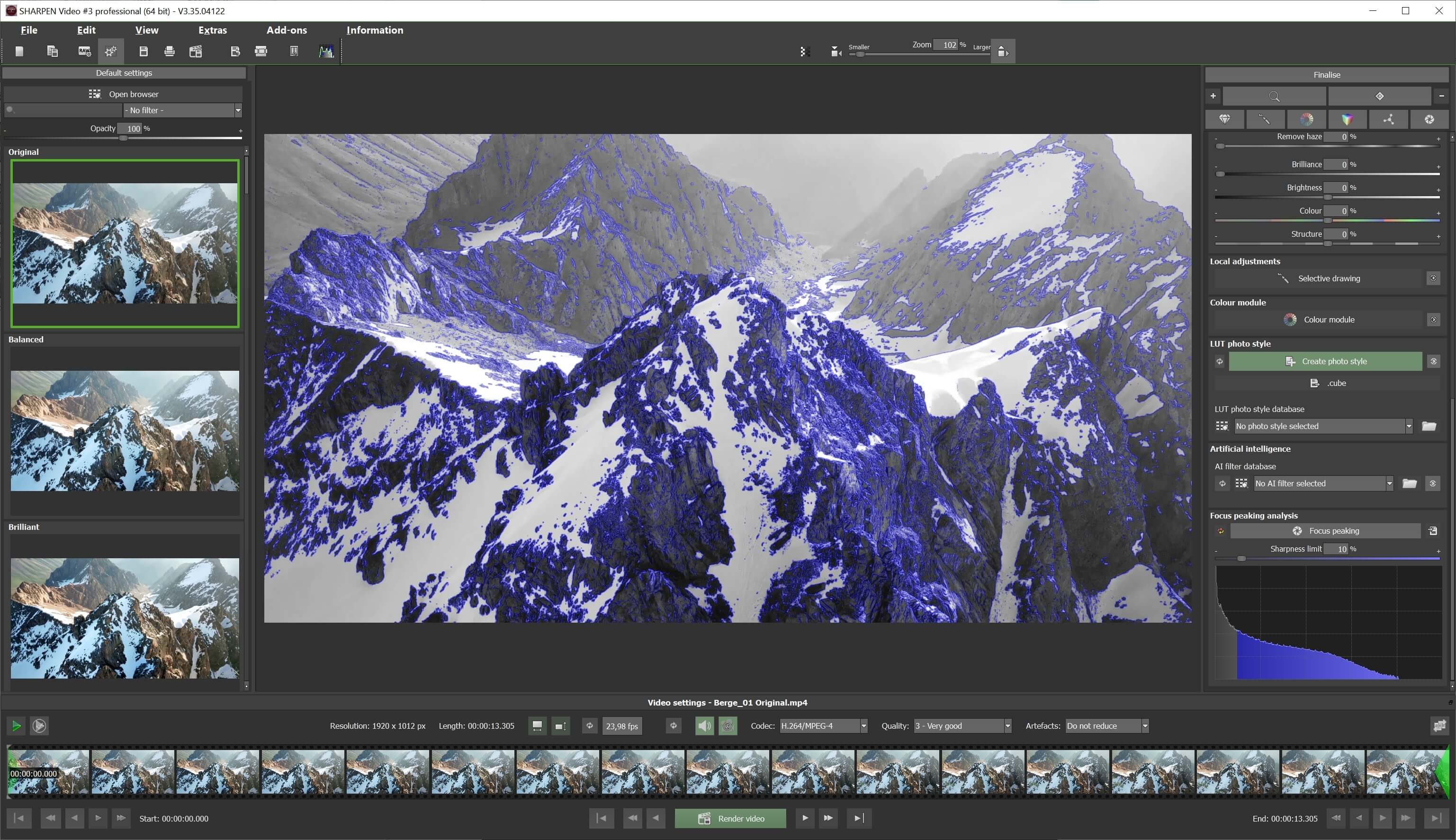Open the LUT photo style folder icon
Screen dimensions: 1456x840
pos(1429,426)
